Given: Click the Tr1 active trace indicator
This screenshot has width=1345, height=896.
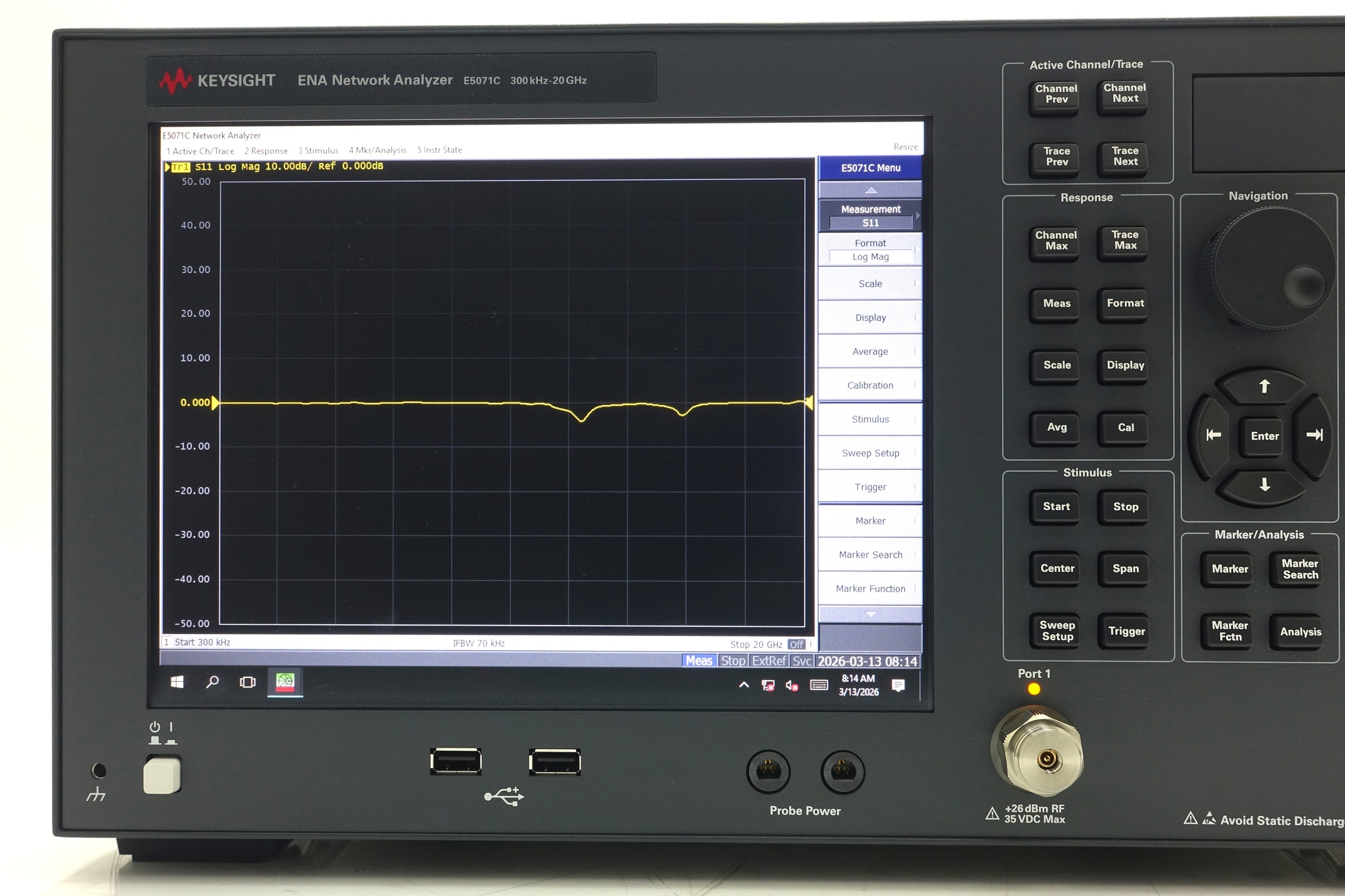Looking at the screenshot, I should (x=181, y=167).
